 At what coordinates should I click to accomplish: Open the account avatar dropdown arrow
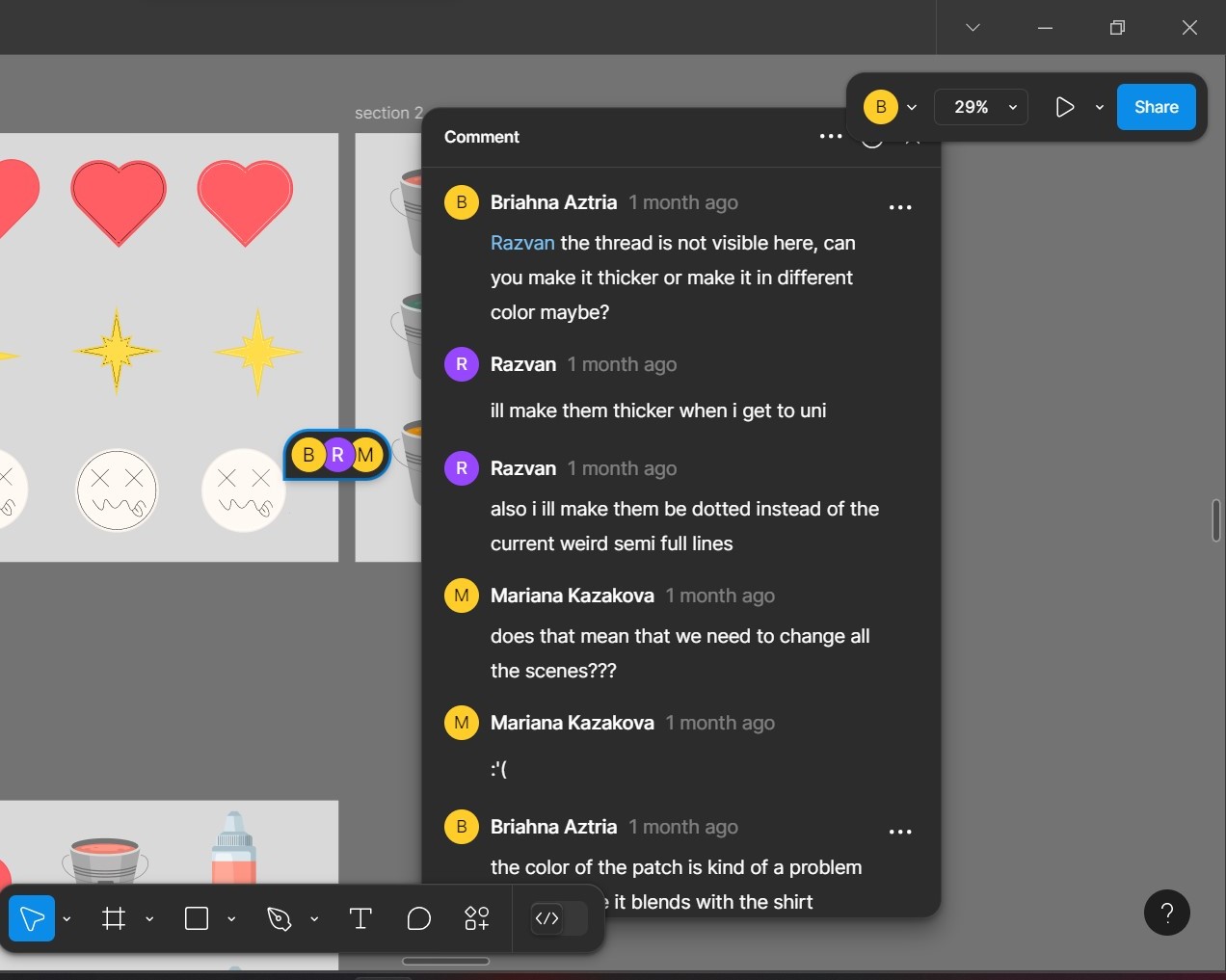(x=912, y=107)
